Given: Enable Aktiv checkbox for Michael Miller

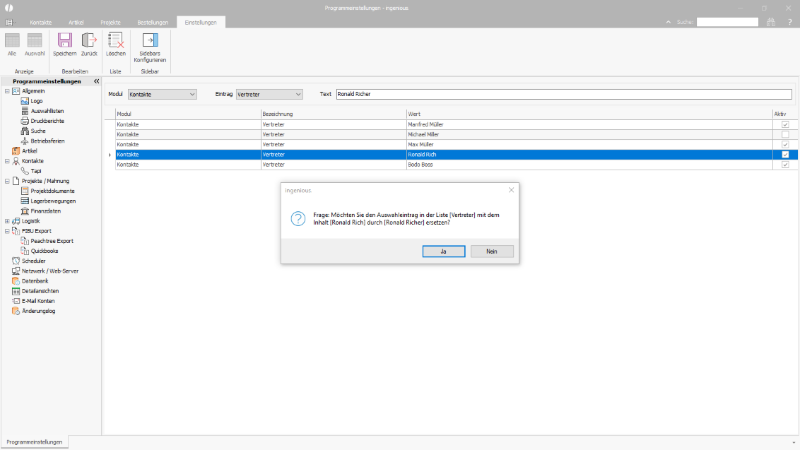Looking at the screenshot, I should click(785, 135).
